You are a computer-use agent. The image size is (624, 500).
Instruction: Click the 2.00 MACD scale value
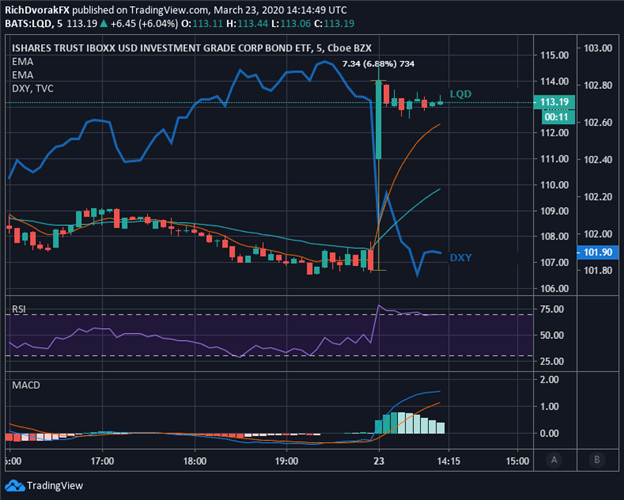549,380
